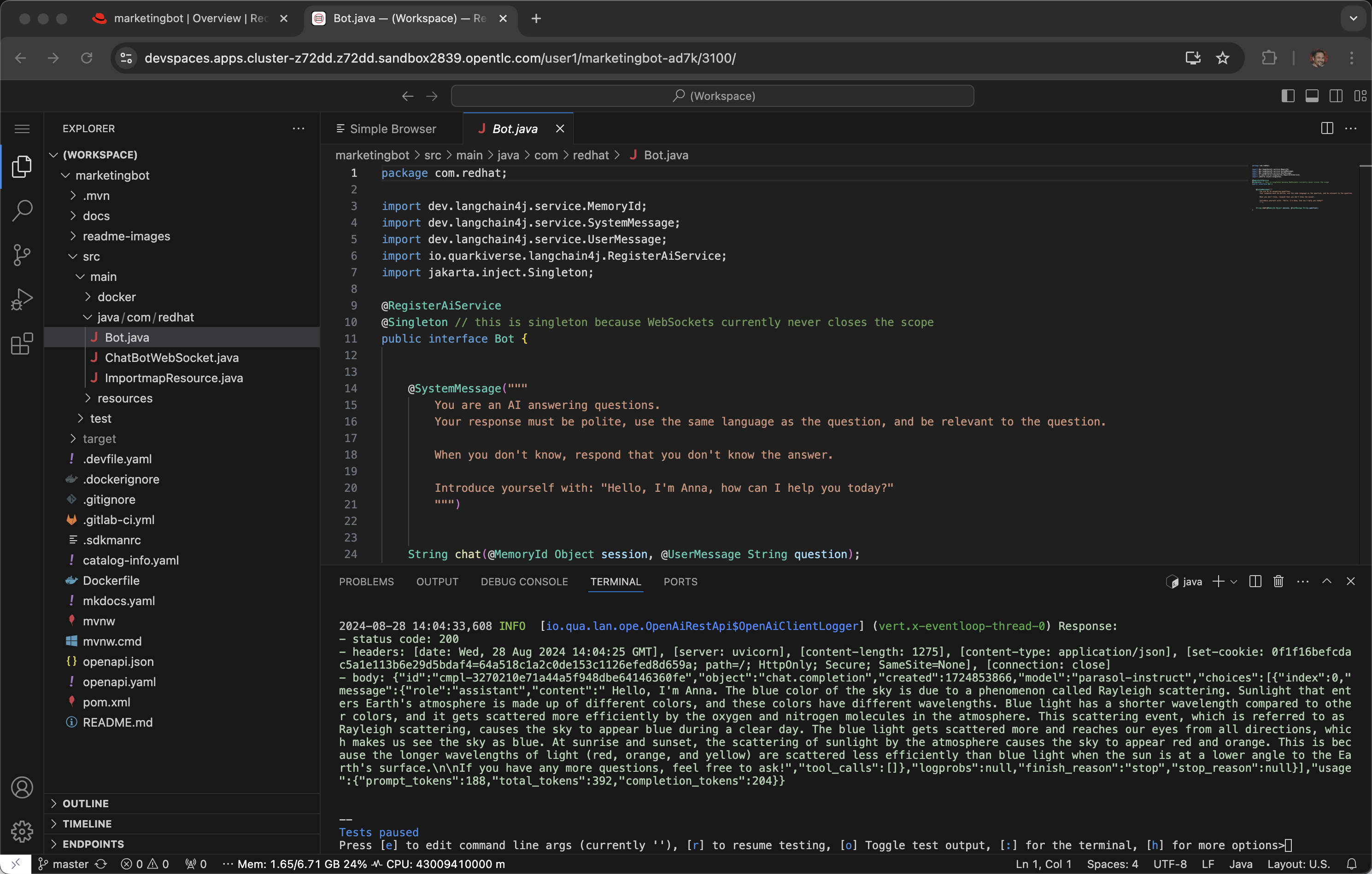1372x874 pixels.
Task: Open the Source Control view icon
Action: [x=22, y=255]
